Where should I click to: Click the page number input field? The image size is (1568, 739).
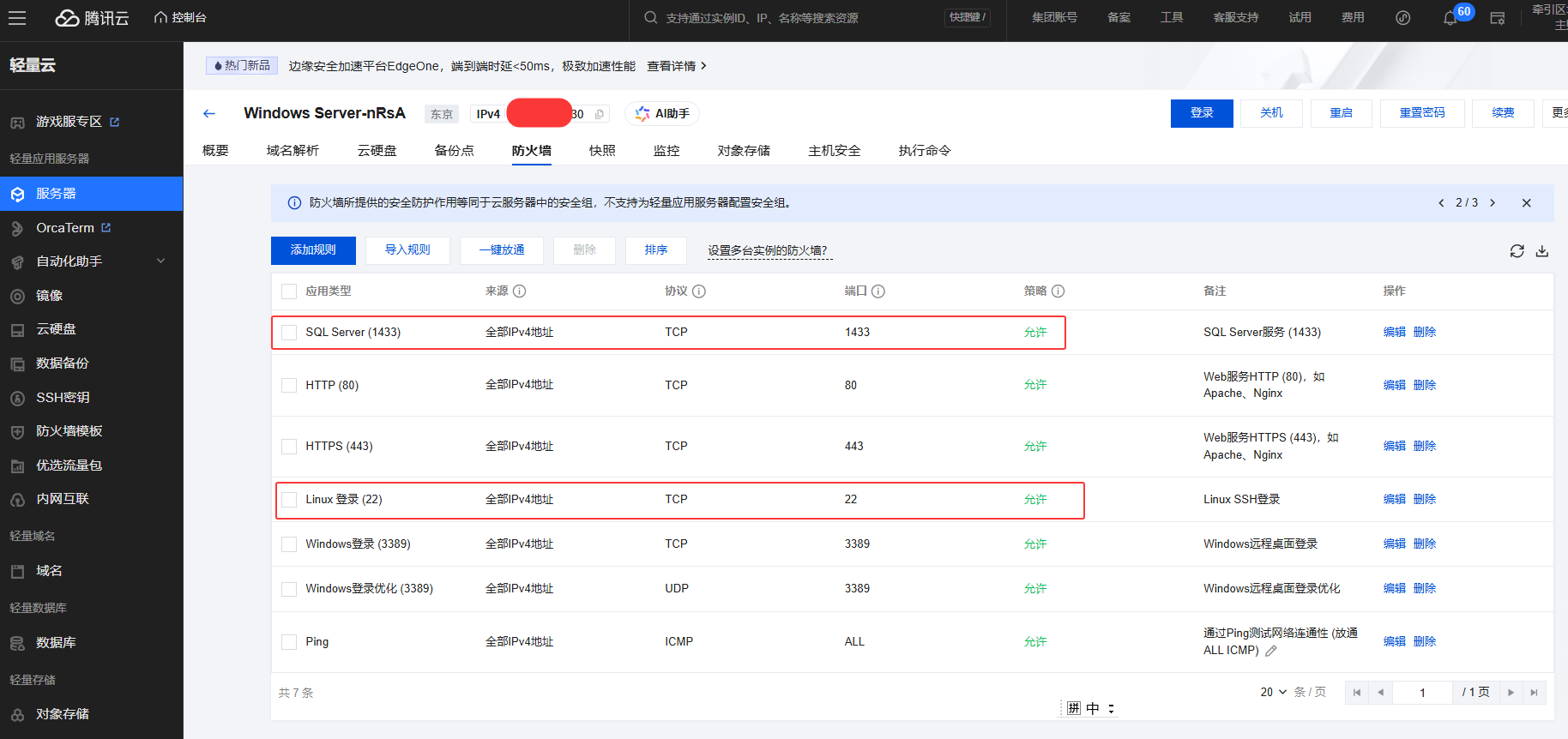(x=1422, y=693)
